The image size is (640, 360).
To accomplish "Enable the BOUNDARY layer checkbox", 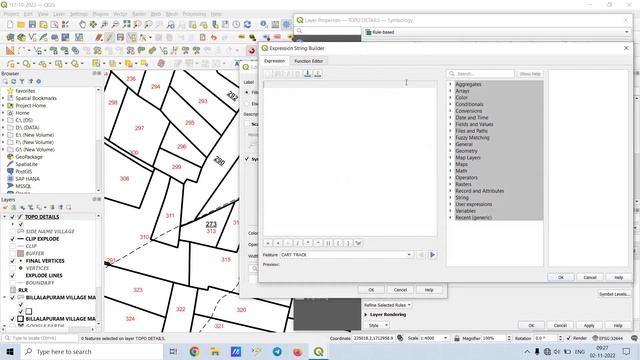I will tap(12, 283).
